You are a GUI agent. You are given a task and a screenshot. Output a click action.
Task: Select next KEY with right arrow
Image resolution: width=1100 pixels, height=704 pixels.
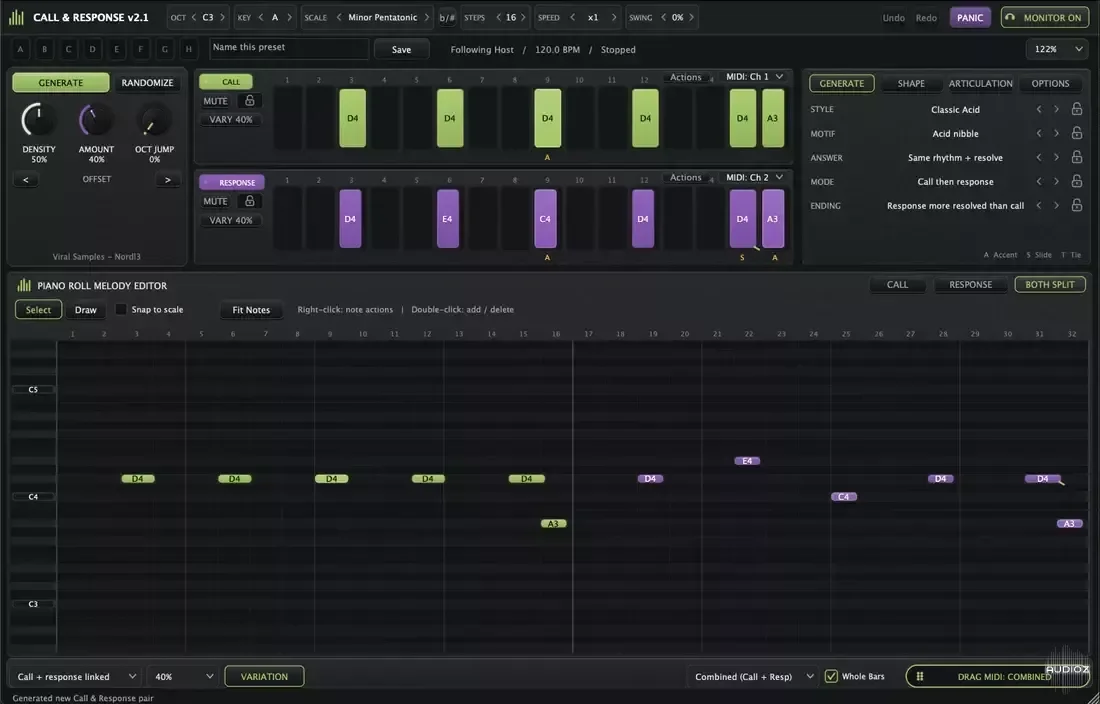(290, 18)
